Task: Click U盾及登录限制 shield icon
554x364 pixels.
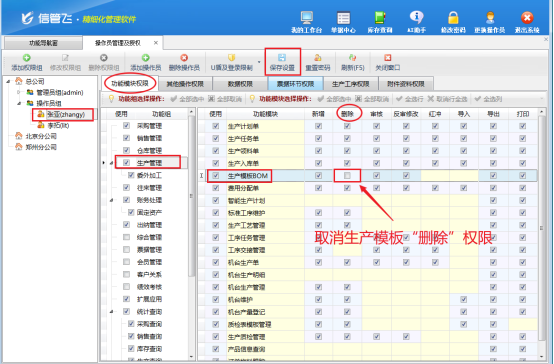Action: click(x=231, y=58)
